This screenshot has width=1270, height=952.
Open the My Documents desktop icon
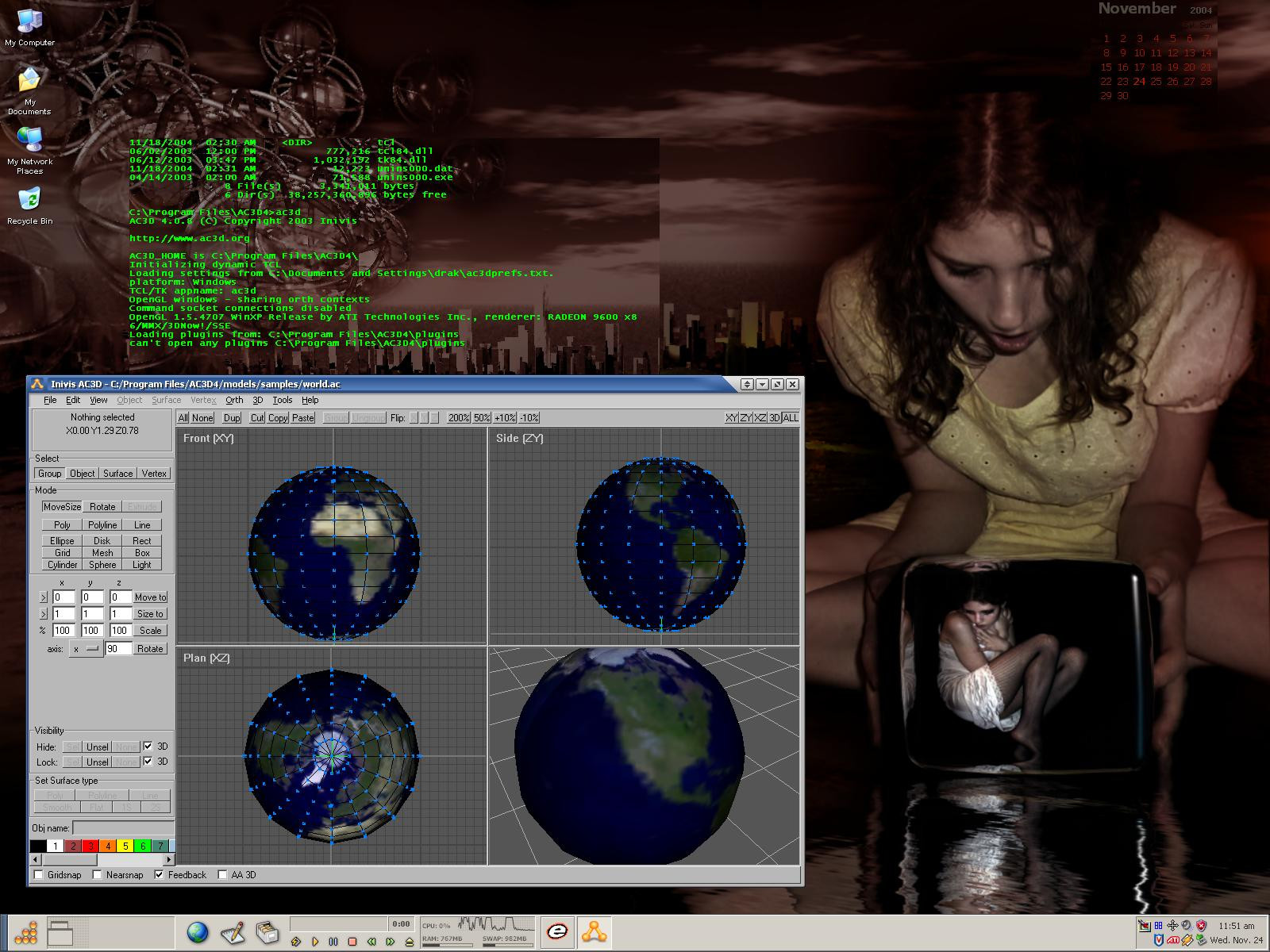pyautogui.click(x=29, y=92)
